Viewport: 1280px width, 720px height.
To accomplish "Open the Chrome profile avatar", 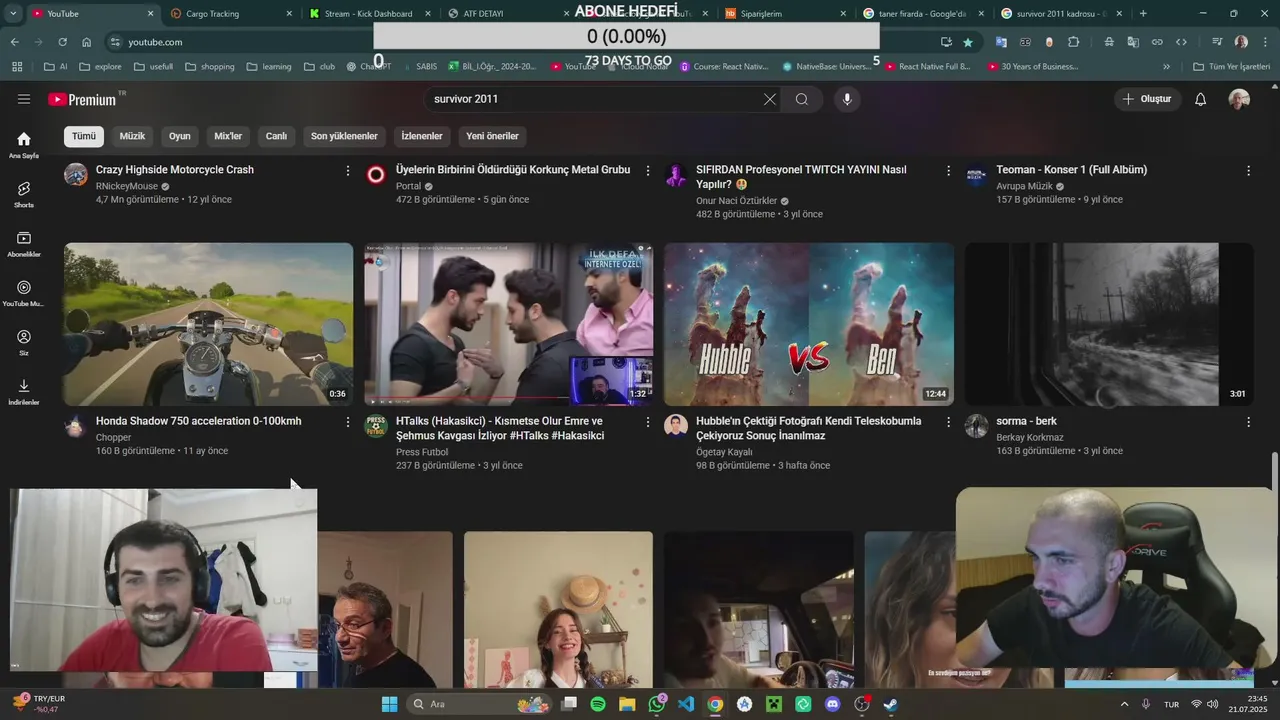I will pyautogui.click(x=1241, y=42).
